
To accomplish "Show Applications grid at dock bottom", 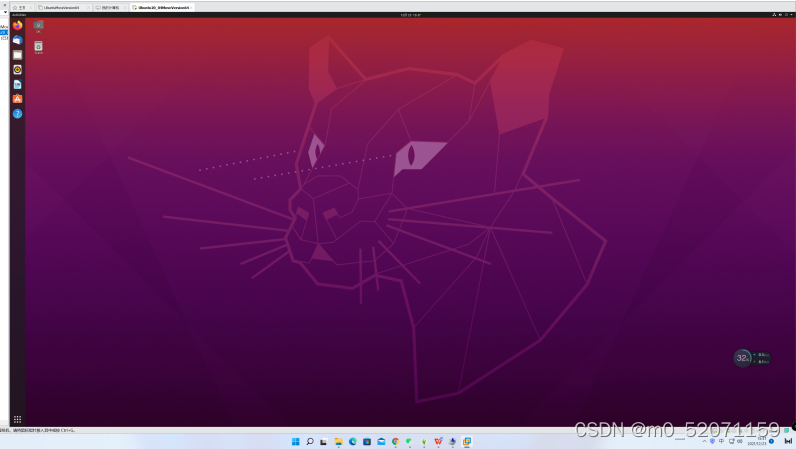I will tap(17, 420).
